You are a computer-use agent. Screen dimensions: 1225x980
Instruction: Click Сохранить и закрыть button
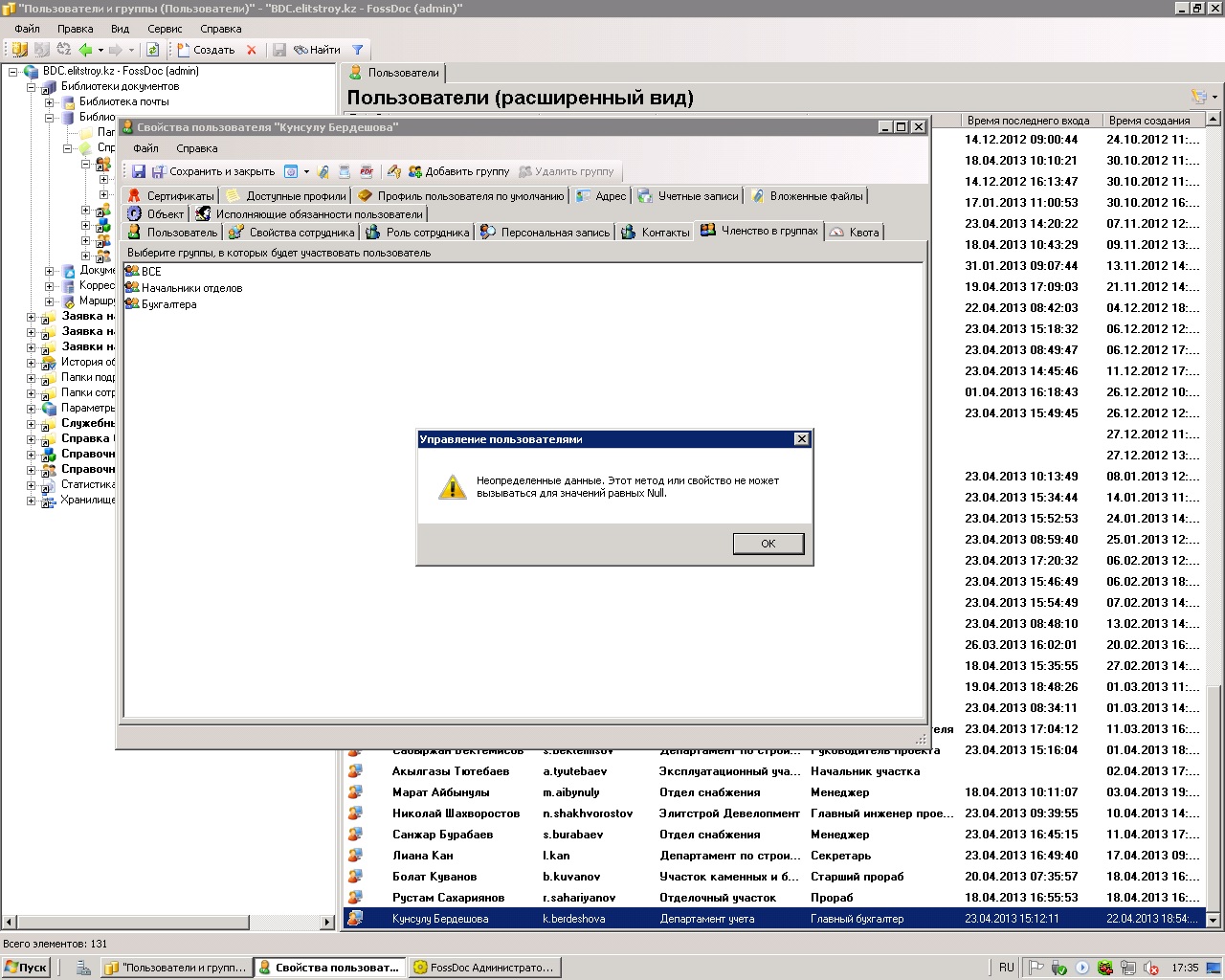pos(212,171)
